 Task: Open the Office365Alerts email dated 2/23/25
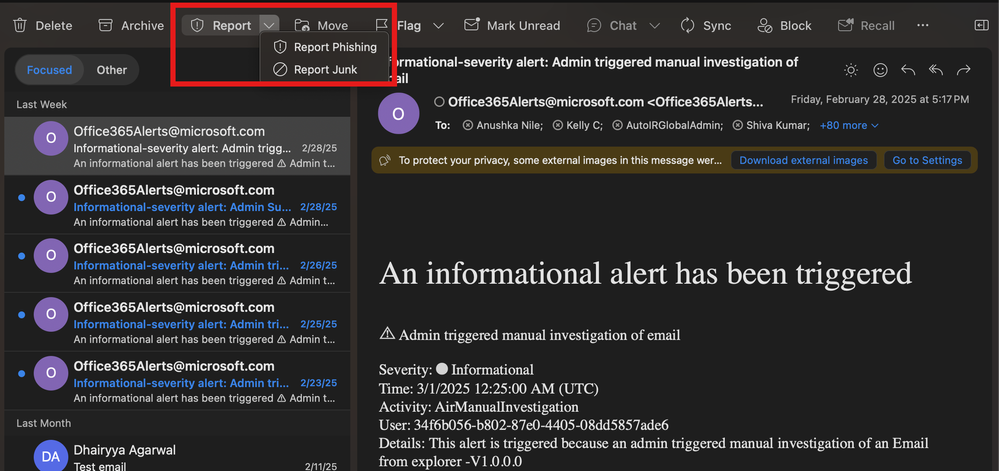[x=177, y=381]
